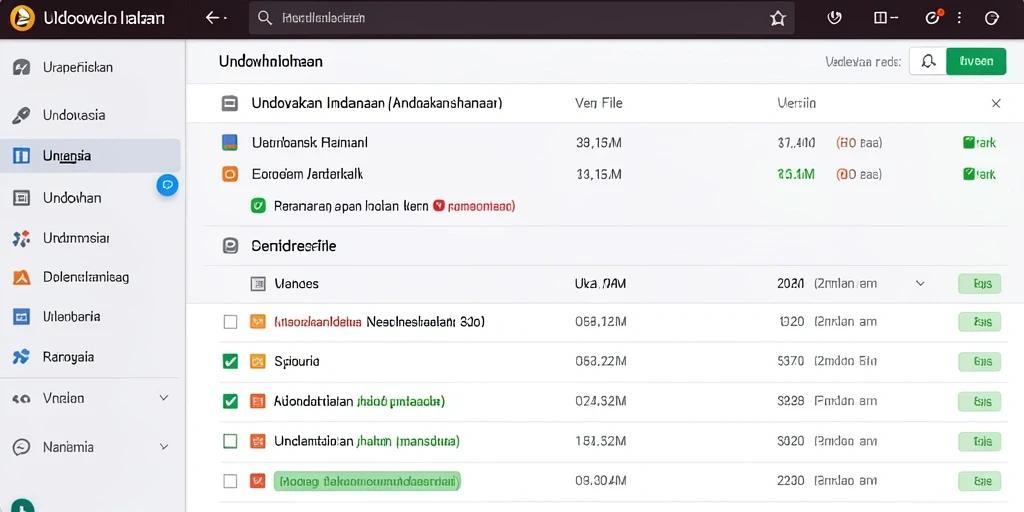Click the green-highlighted tag in last row
The image size is (1024, 512).
[x=367, y=482]
